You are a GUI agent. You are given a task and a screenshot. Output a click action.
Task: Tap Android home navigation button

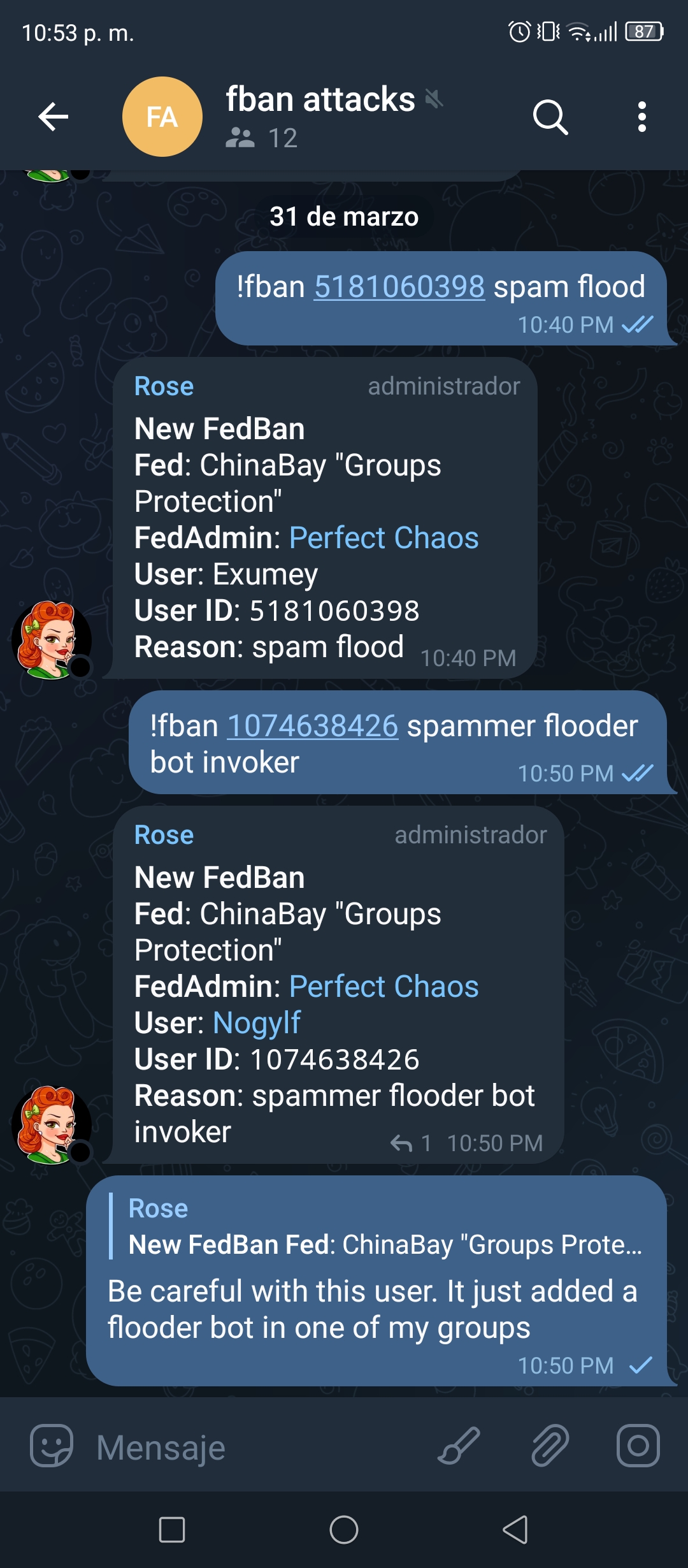point(344,1530)
